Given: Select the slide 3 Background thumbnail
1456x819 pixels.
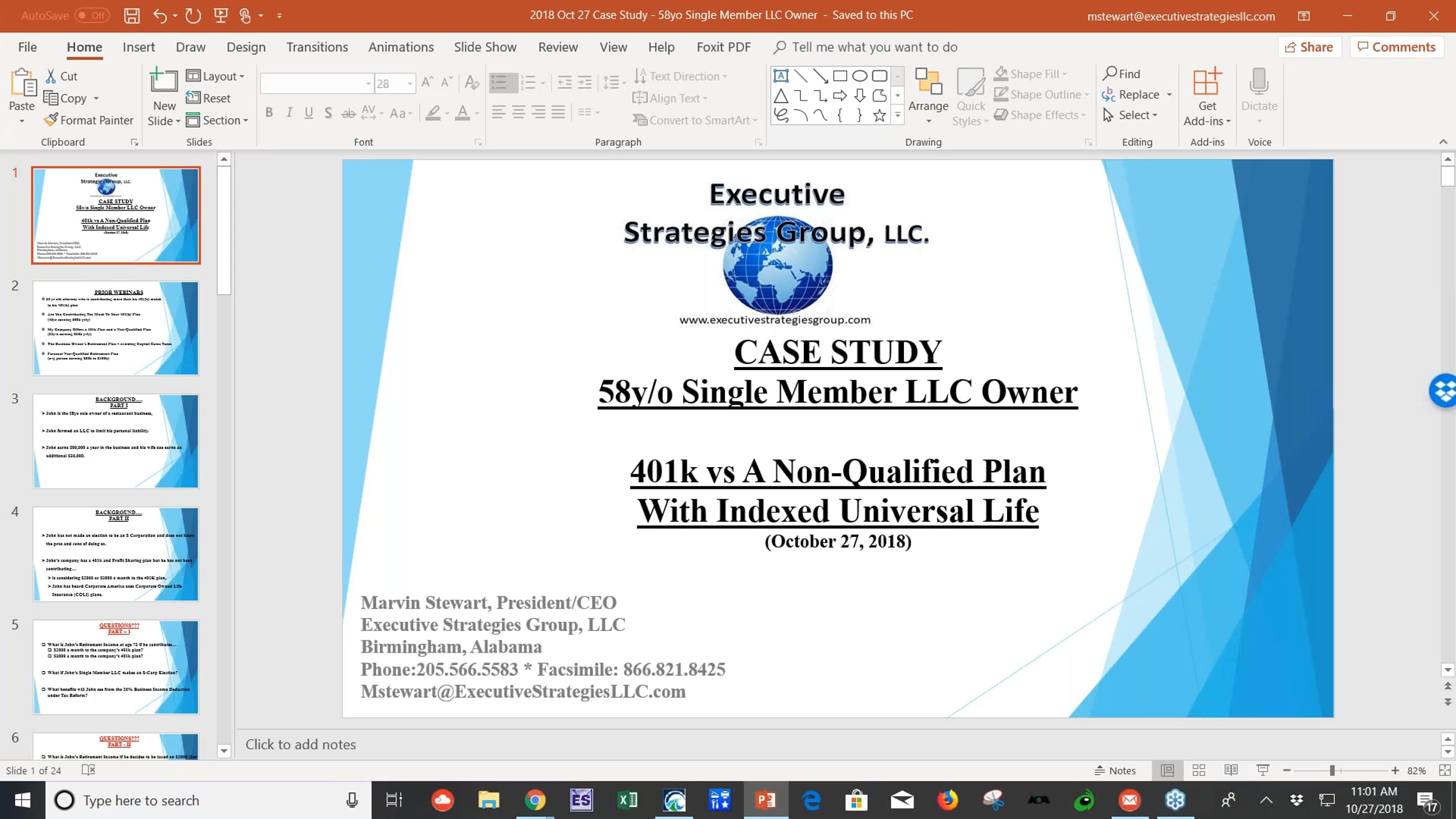Looking at the screenshot, I should [115, 441].
